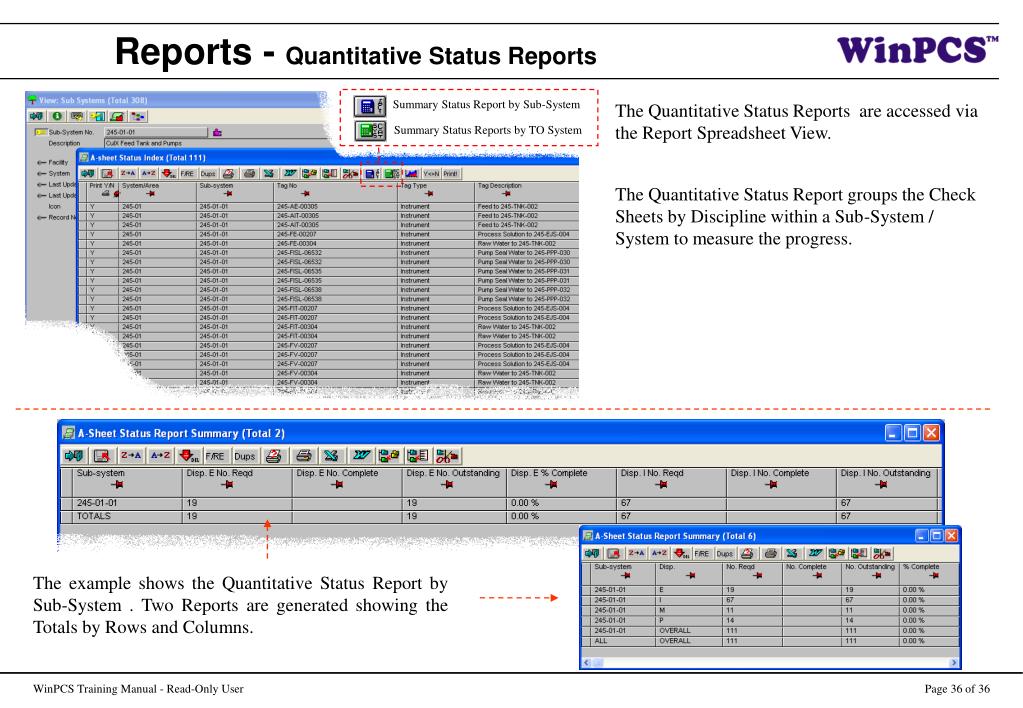
Task: Click the F/RE button in Total 2 summary
Action: [x=215, y=456]
